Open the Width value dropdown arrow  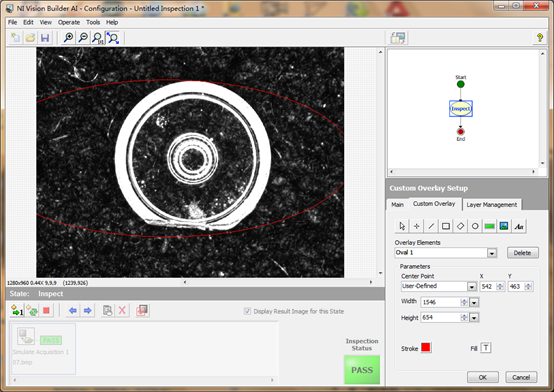pos(474,302)
